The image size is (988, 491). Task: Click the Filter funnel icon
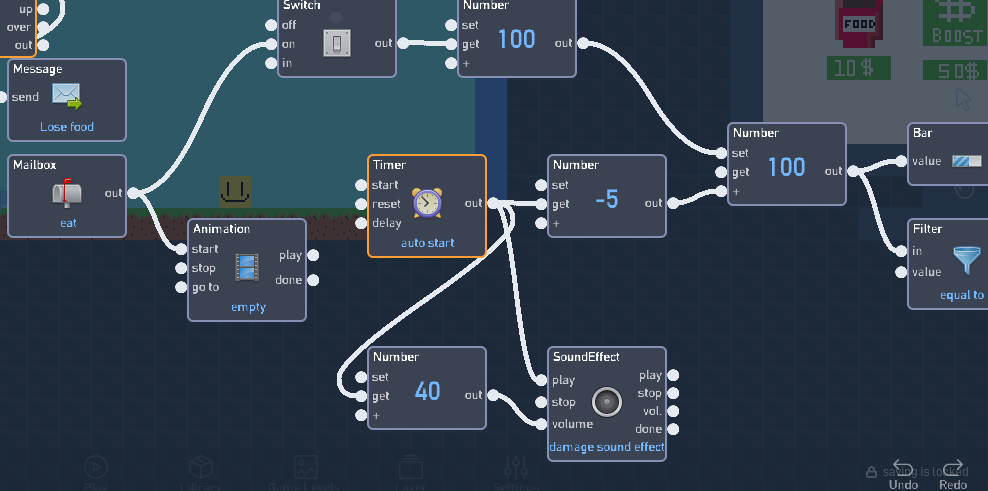966,260
